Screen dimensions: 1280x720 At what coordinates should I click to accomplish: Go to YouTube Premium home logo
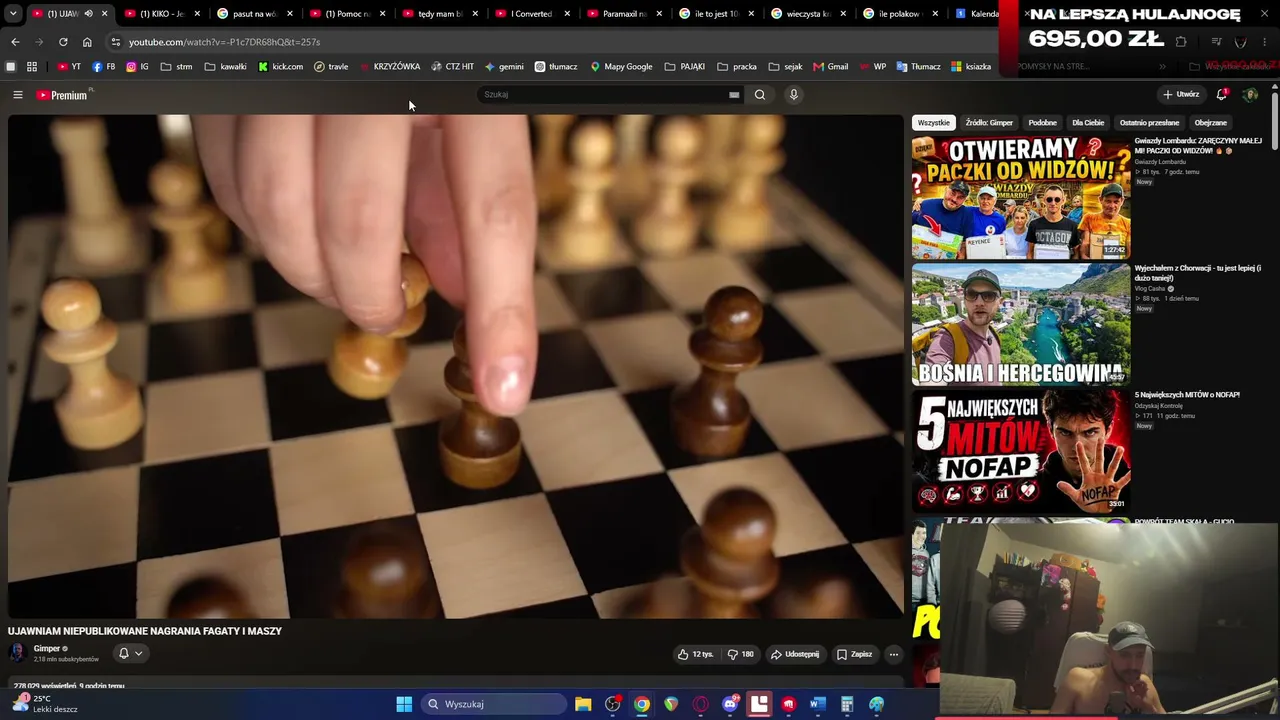[64, 95]
